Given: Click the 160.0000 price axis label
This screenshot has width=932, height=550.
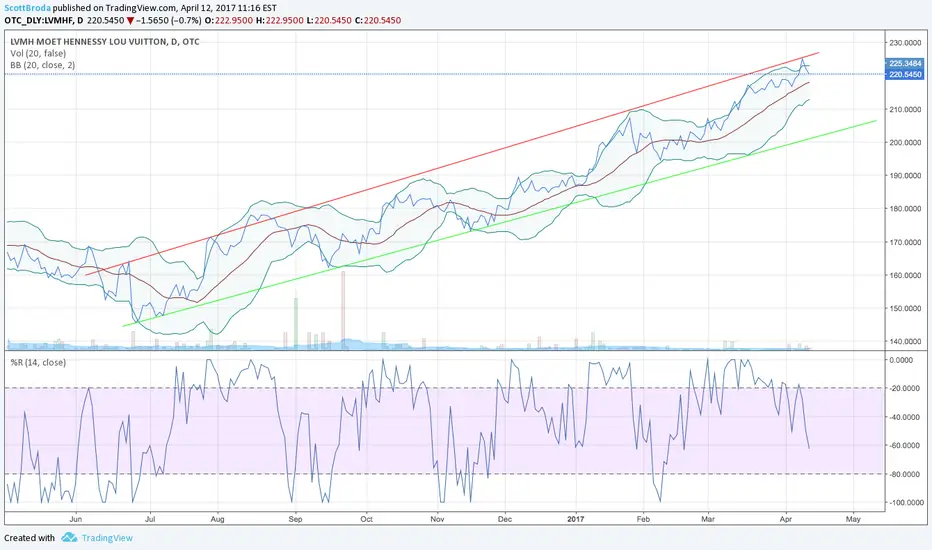Looking at the screenshot, I should (x=906, y=275).
